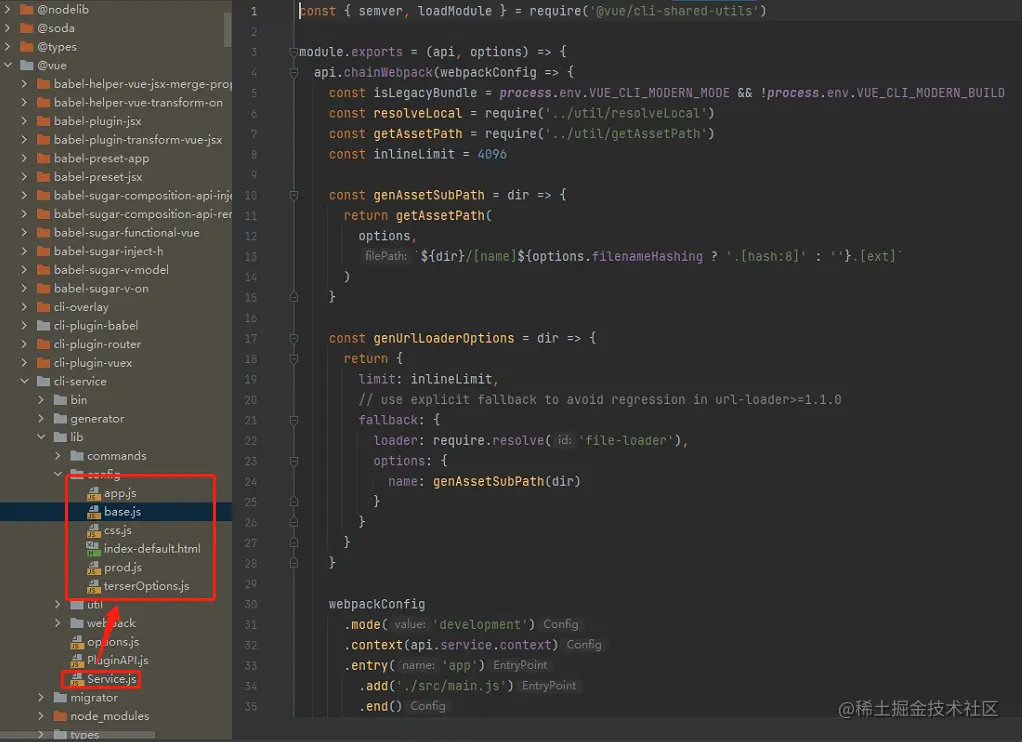Select babel-preset-jsx folder name
The image size is (1022, 742).
(98, 177)
